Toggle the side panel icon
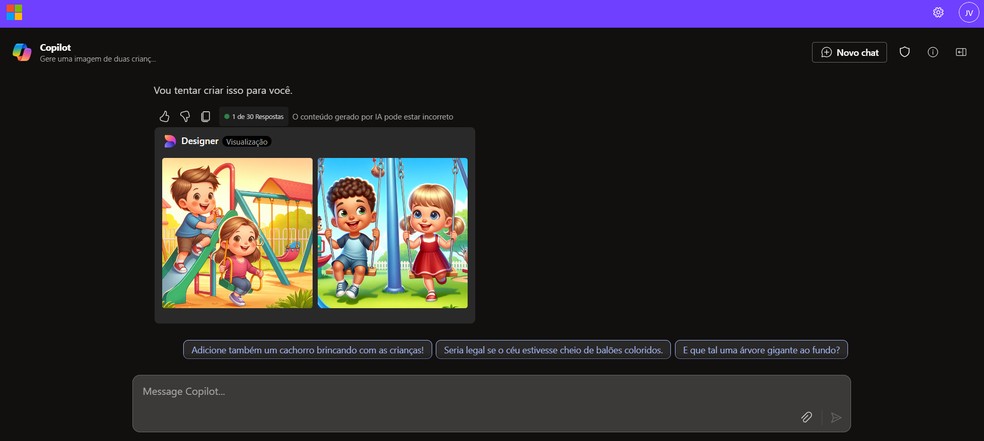Screen dimensions: 984x441 coord(961,52)
